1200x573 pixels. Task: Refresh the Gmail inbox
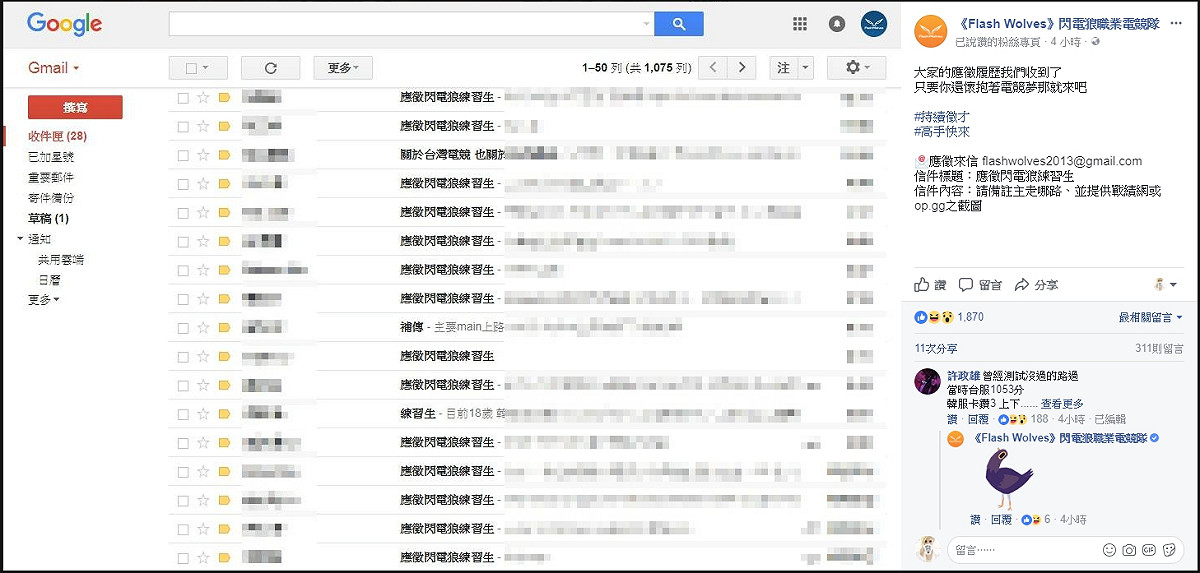(270, 68)
